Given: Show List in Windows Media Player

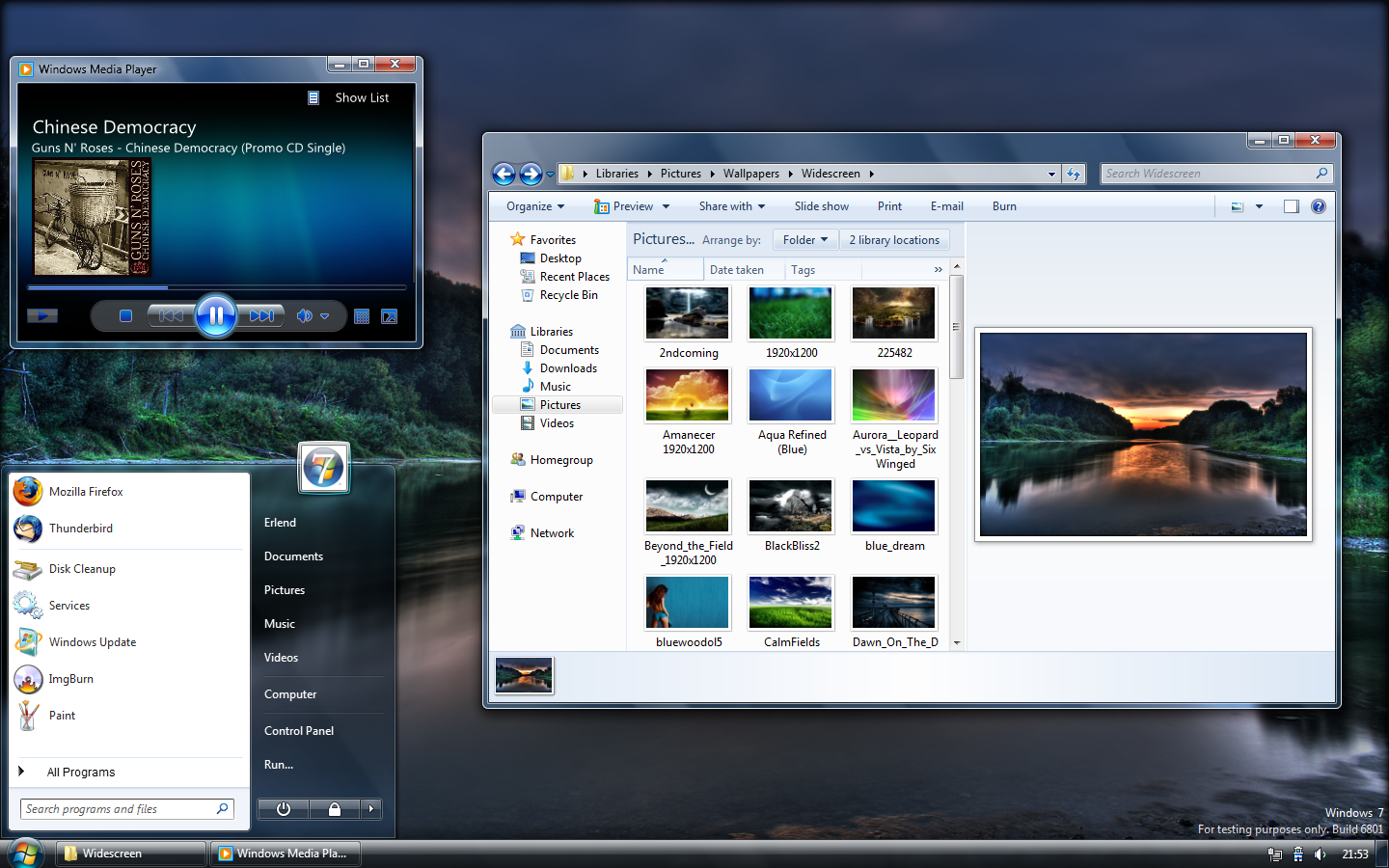Looking at the screenshot, I should point(349,97).
